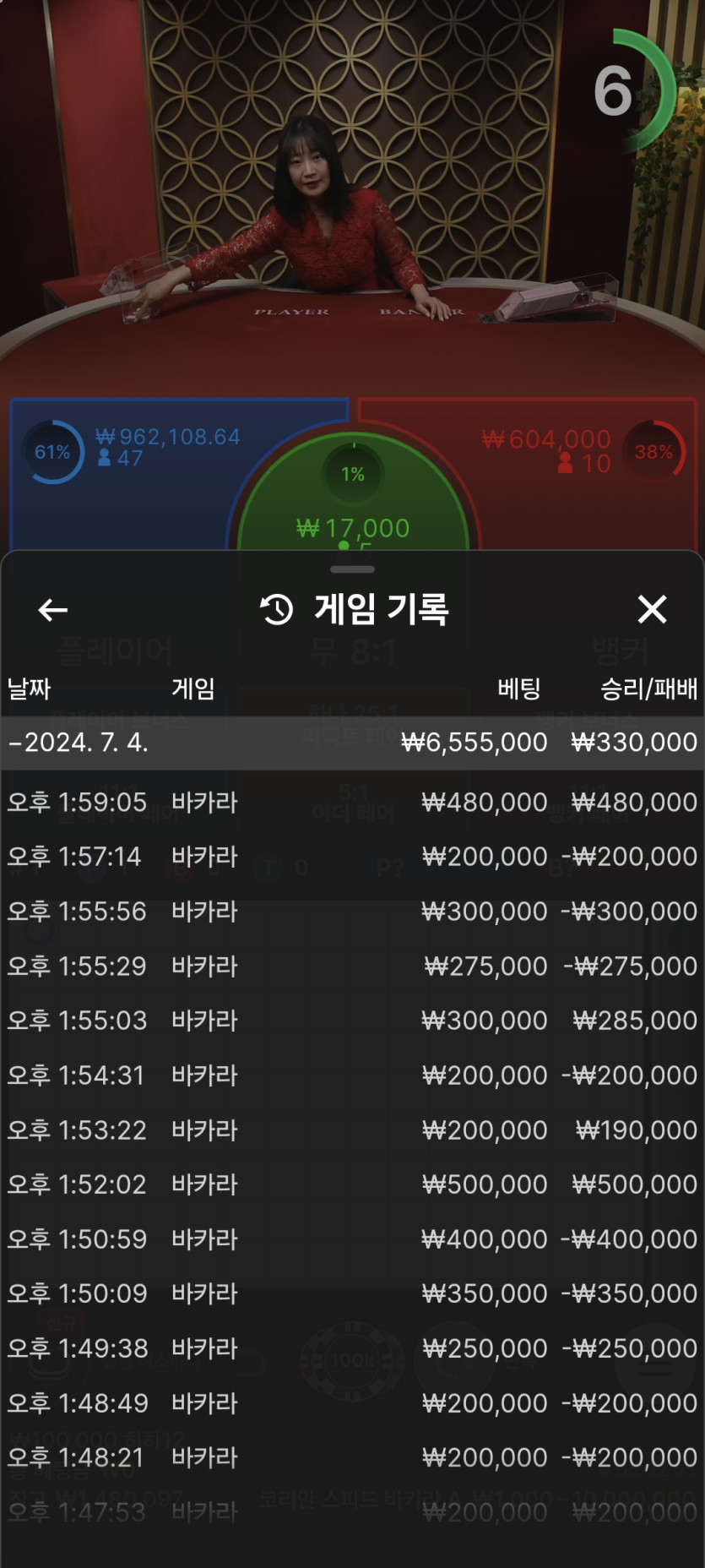This screenshot has height=1568, width=705.
Task: Collapse the 2024. 7. 4. date summary row
Action: tap(352, 743)
